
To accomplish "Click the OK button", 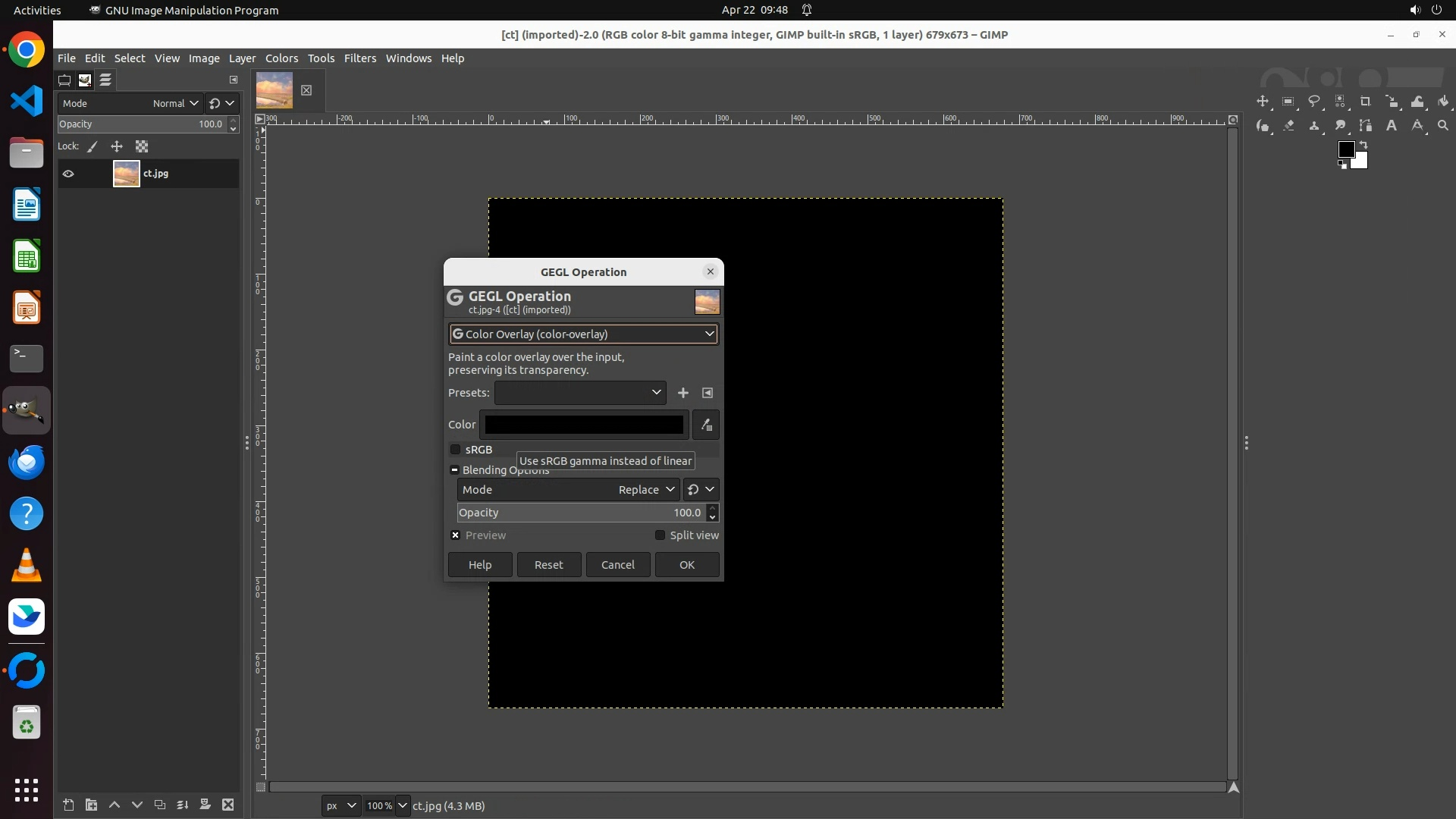I will click(686, 565).
